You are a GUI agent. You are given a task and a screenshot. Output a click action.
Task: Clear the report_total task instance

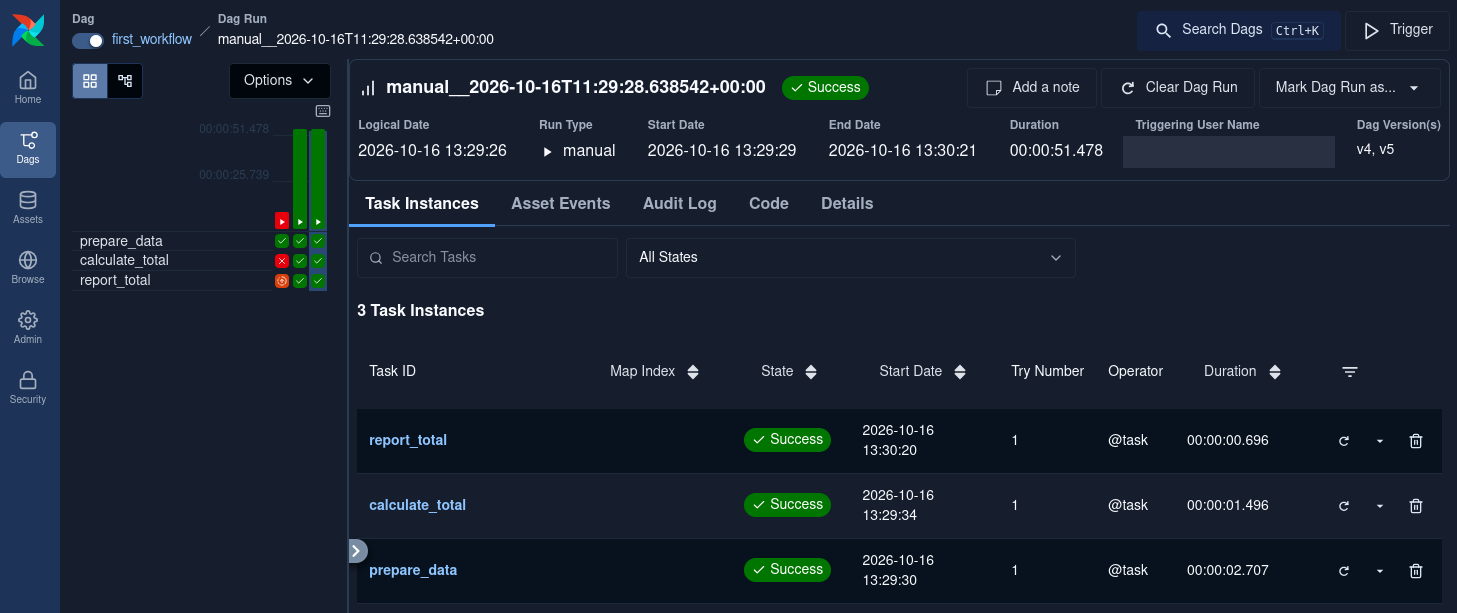coord(1344,441)
